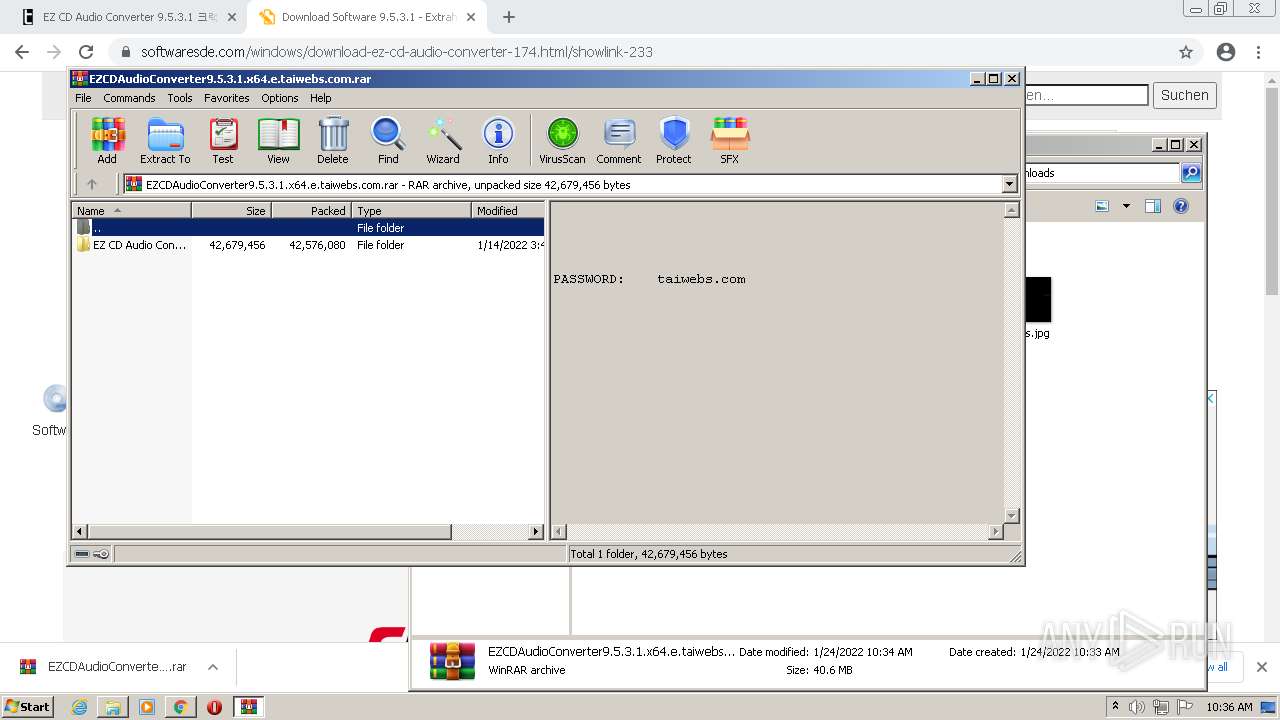Viewport: 1280px width, 720px height.
Task: Click the 42,576,080 packed value
Action: click(x=317, y=245)
